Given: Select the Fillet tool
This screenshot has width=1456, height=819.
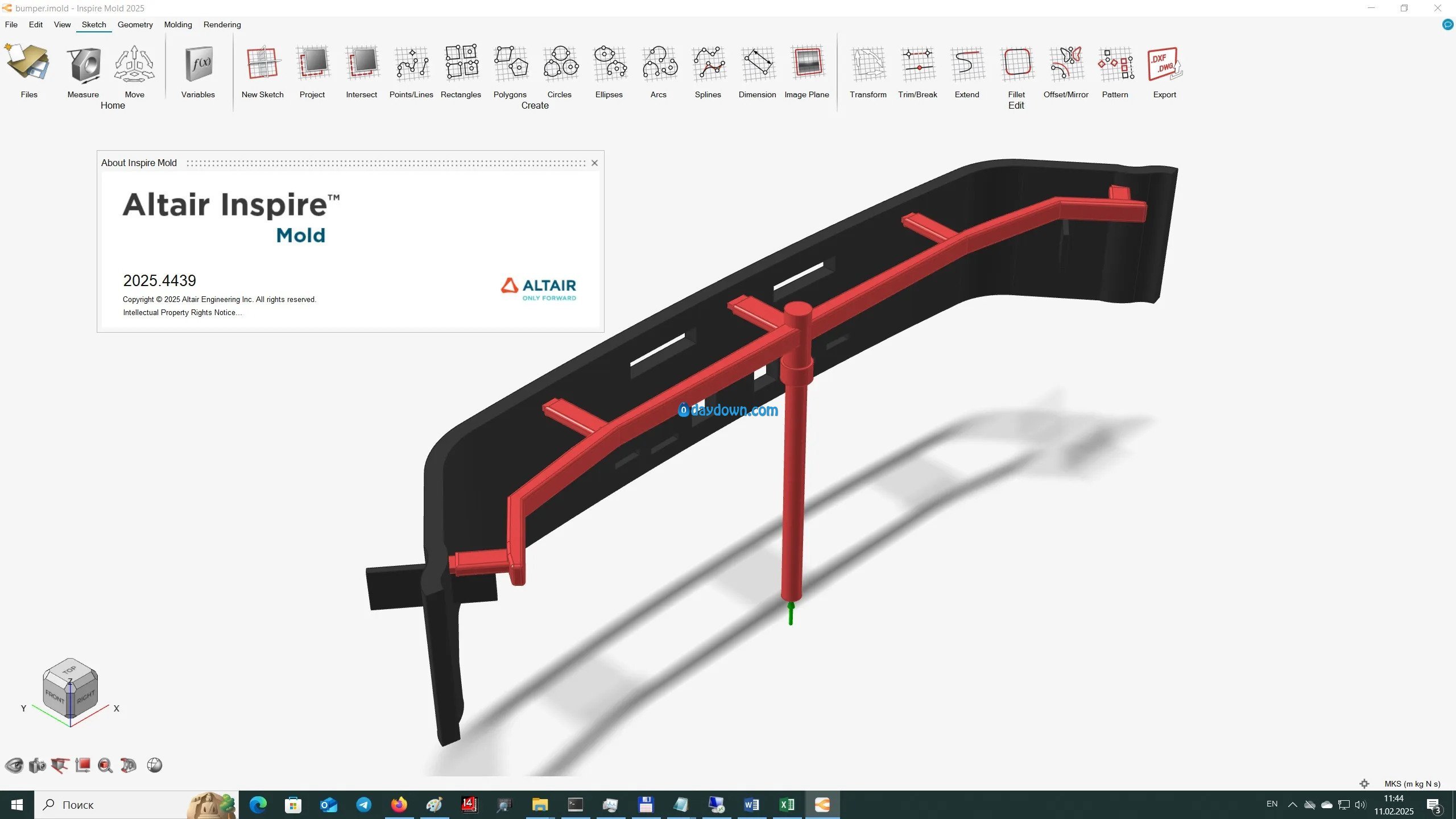Looking at the screenshot, I should click(x=1017, y=63).
